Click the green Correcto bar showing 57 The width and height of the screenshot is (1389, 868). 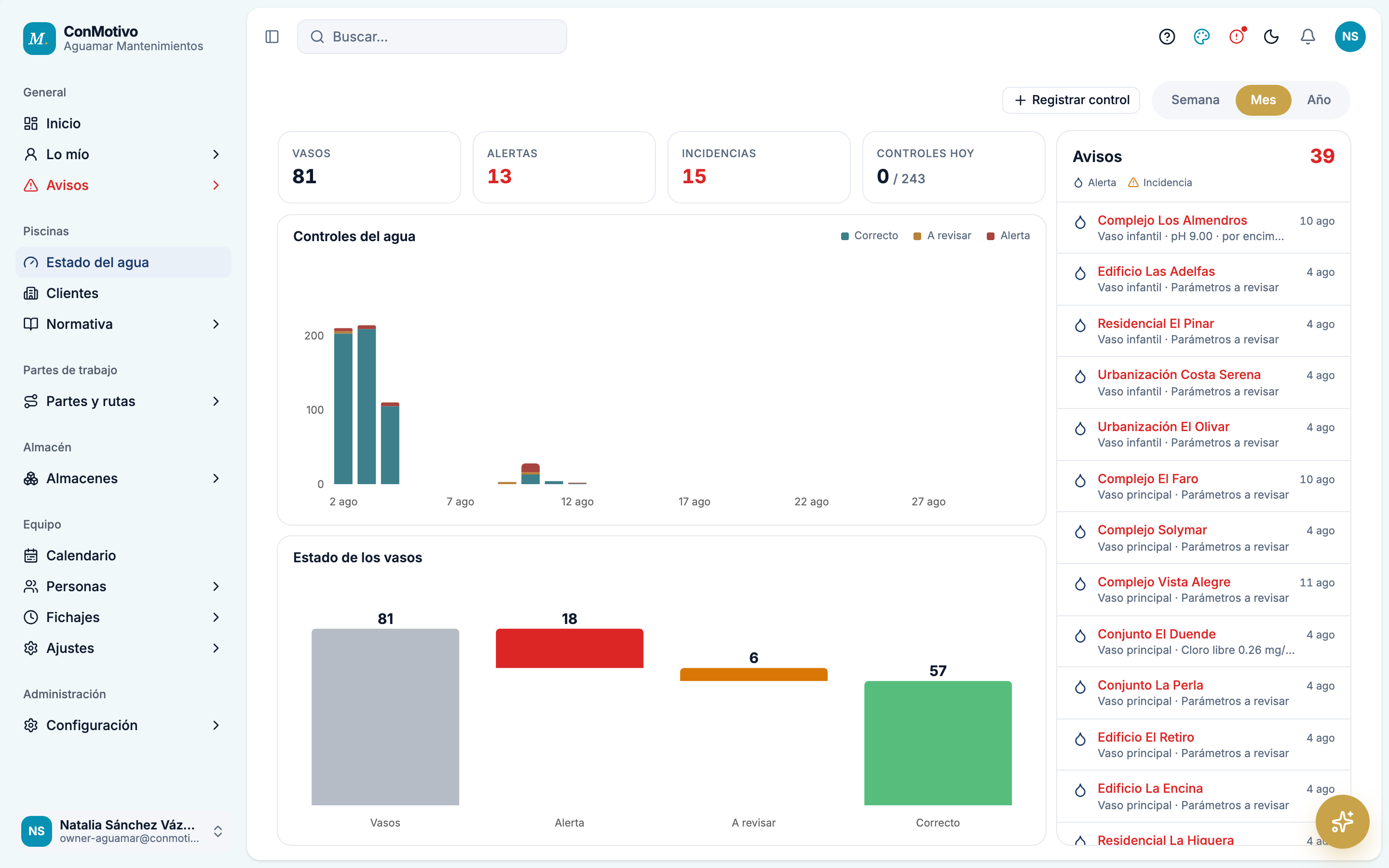click(x=938, y=743)
